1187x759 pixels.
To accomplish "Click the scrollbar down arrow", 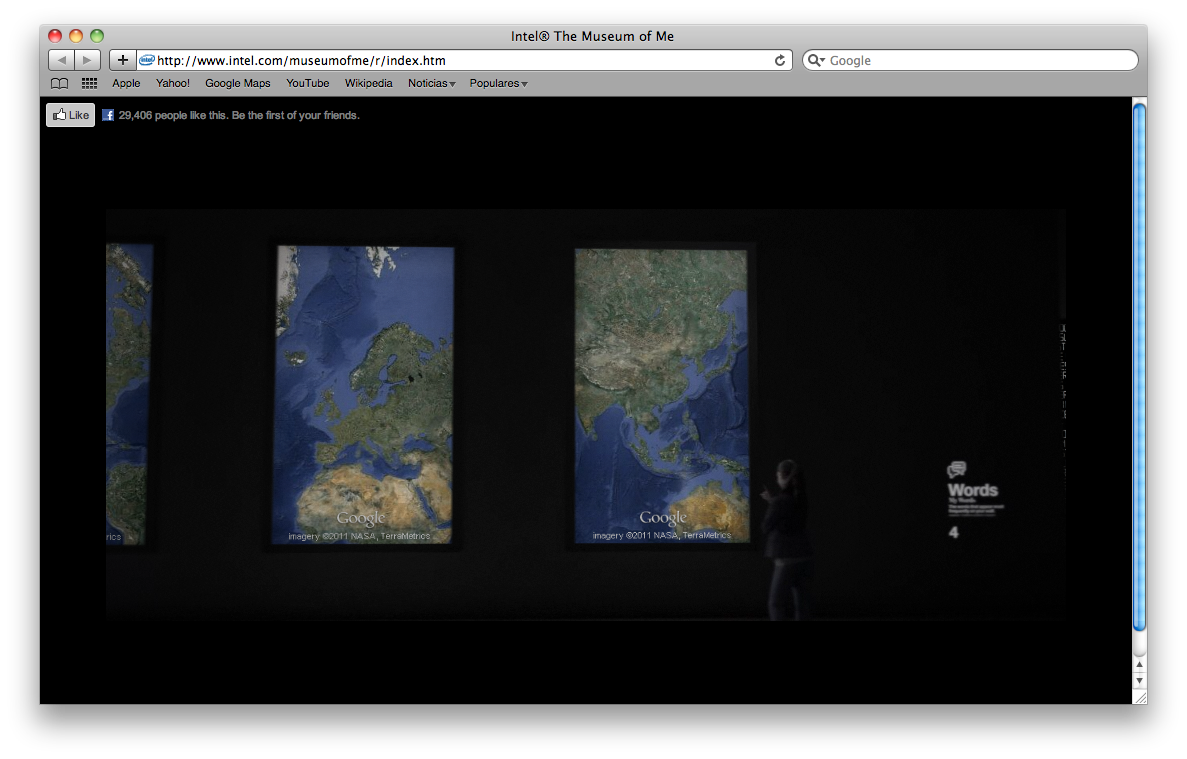I will (x=1139, y=680).
